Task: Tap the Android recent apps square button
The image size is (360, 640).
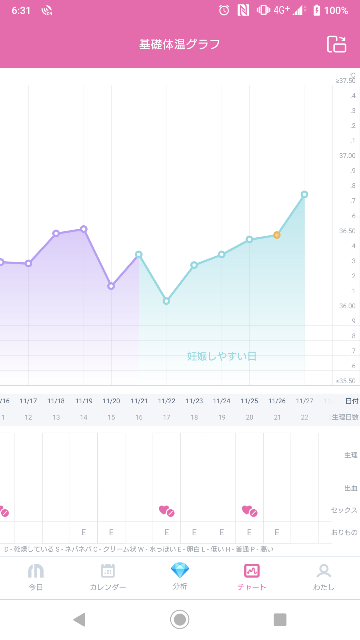Action: click(280, 620)
